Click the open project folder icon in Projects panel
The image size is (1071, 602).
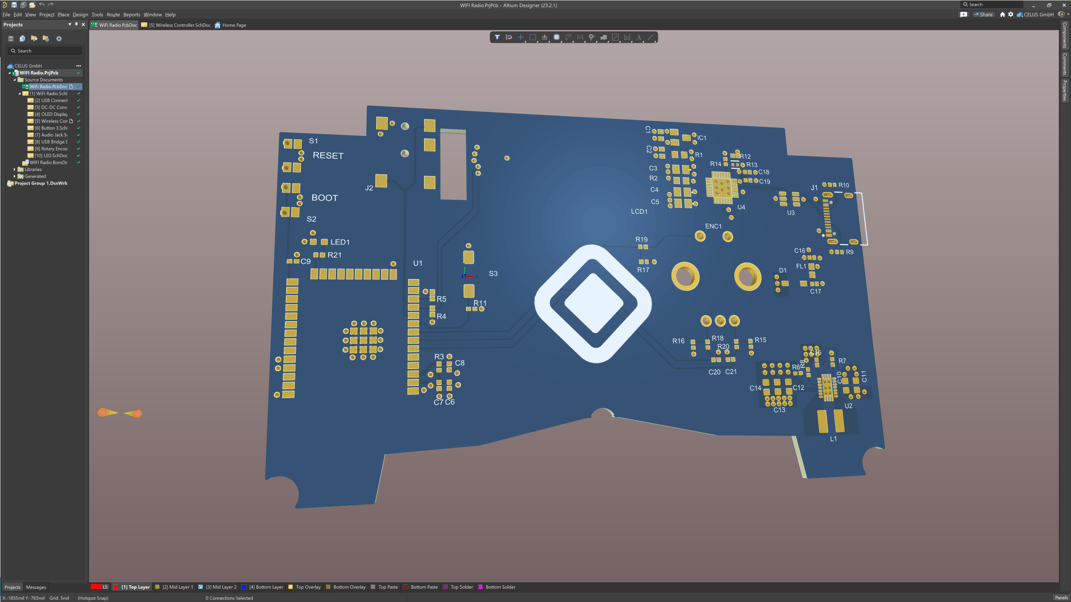(x=33, y=39)
